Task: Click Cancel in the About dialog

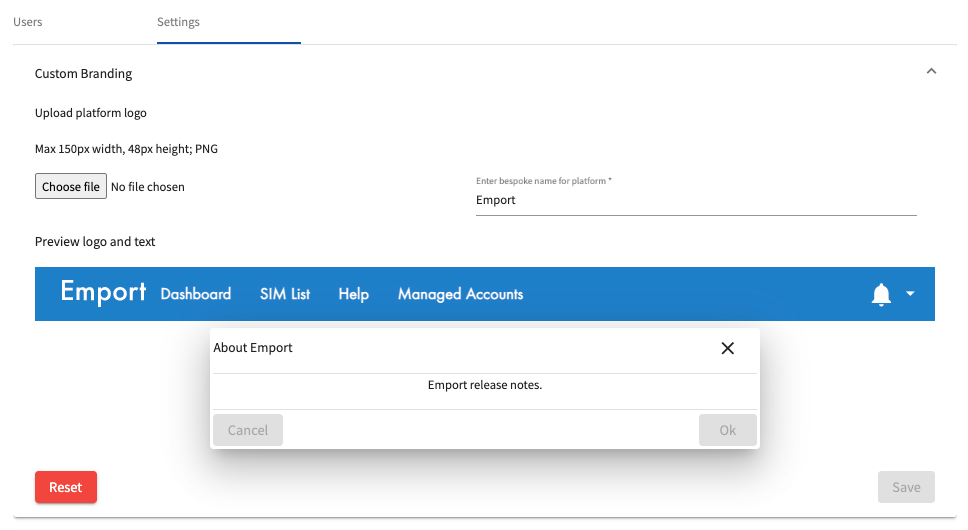Action: 248,430
